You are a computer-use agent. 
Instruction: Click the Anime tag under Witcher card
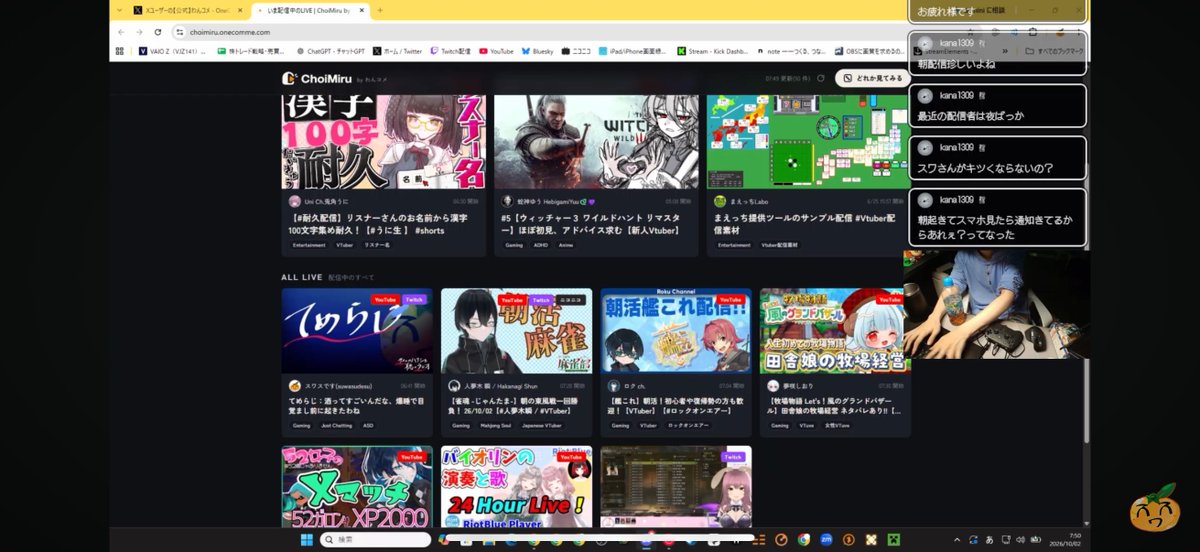pyautogui.click(x=566, y=244)
